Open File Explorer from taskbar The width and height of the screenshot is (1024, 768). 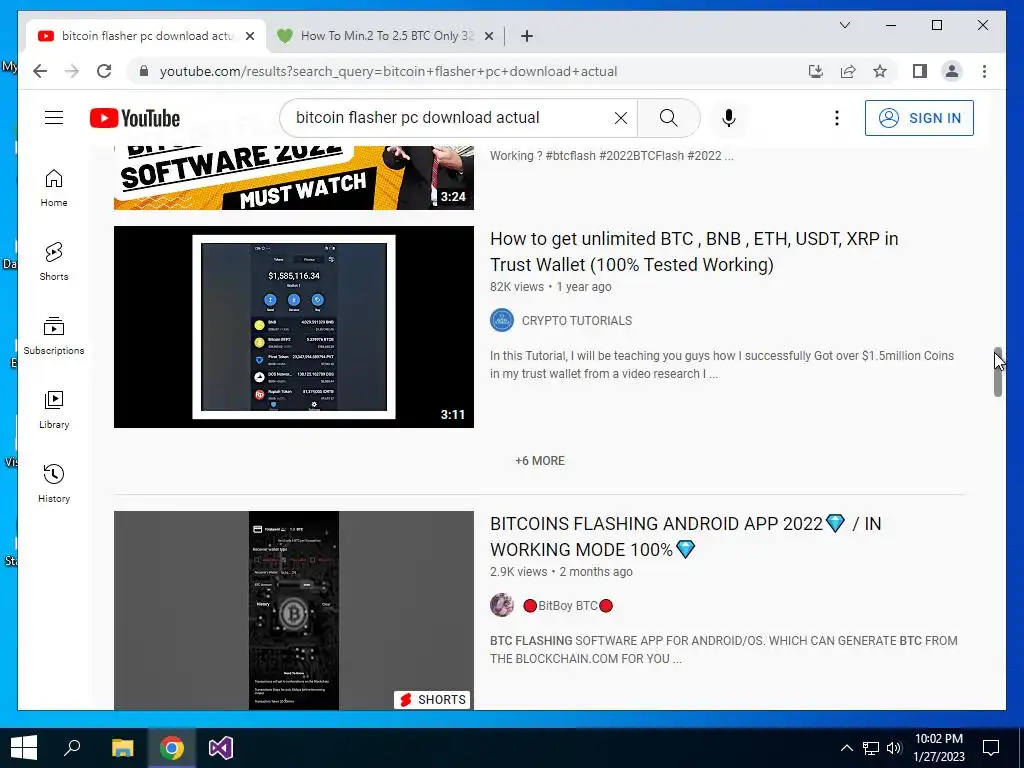tap(122, 748)
